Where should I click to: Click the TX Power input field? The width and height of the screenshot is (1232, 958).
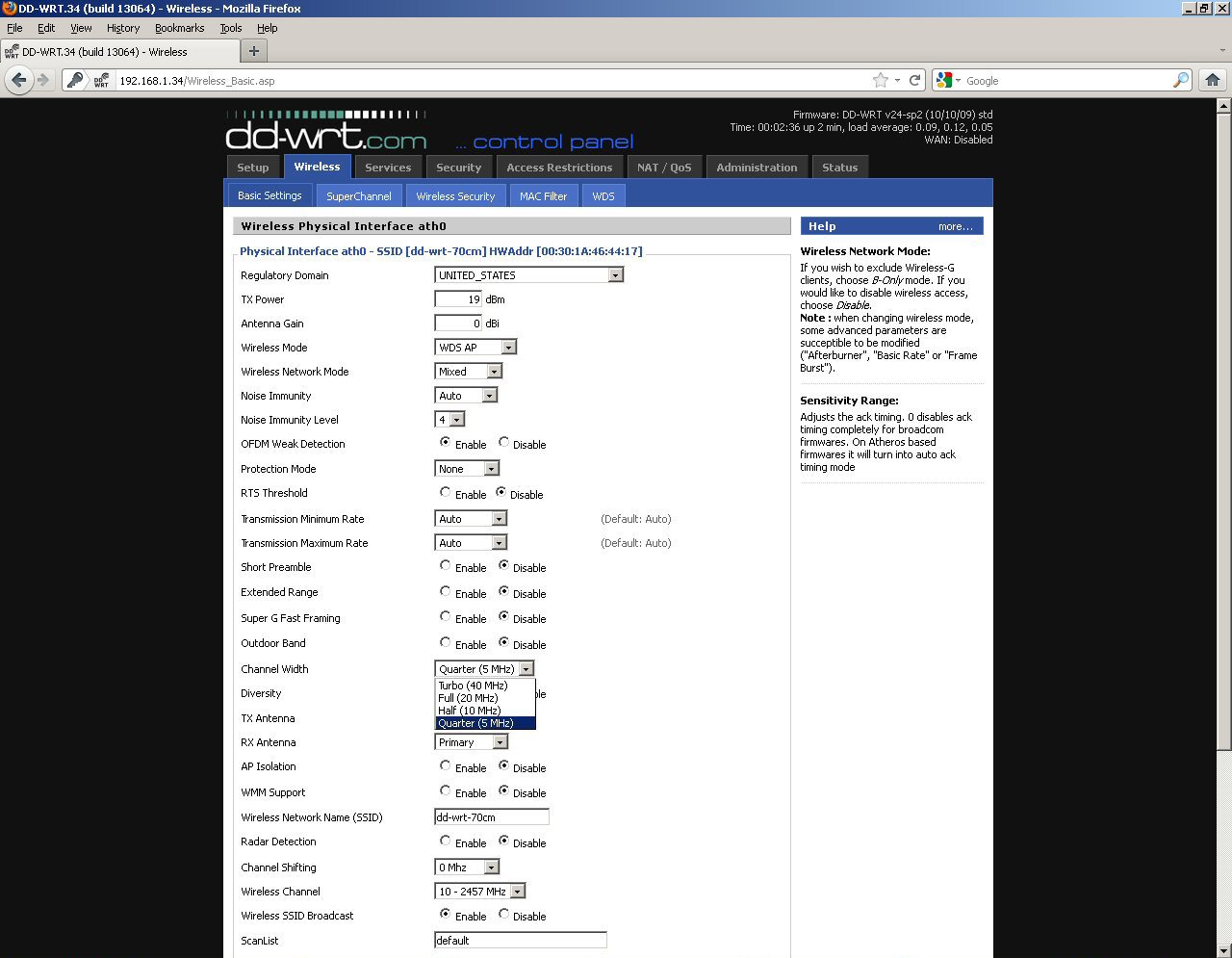click(x=458, y=298)
